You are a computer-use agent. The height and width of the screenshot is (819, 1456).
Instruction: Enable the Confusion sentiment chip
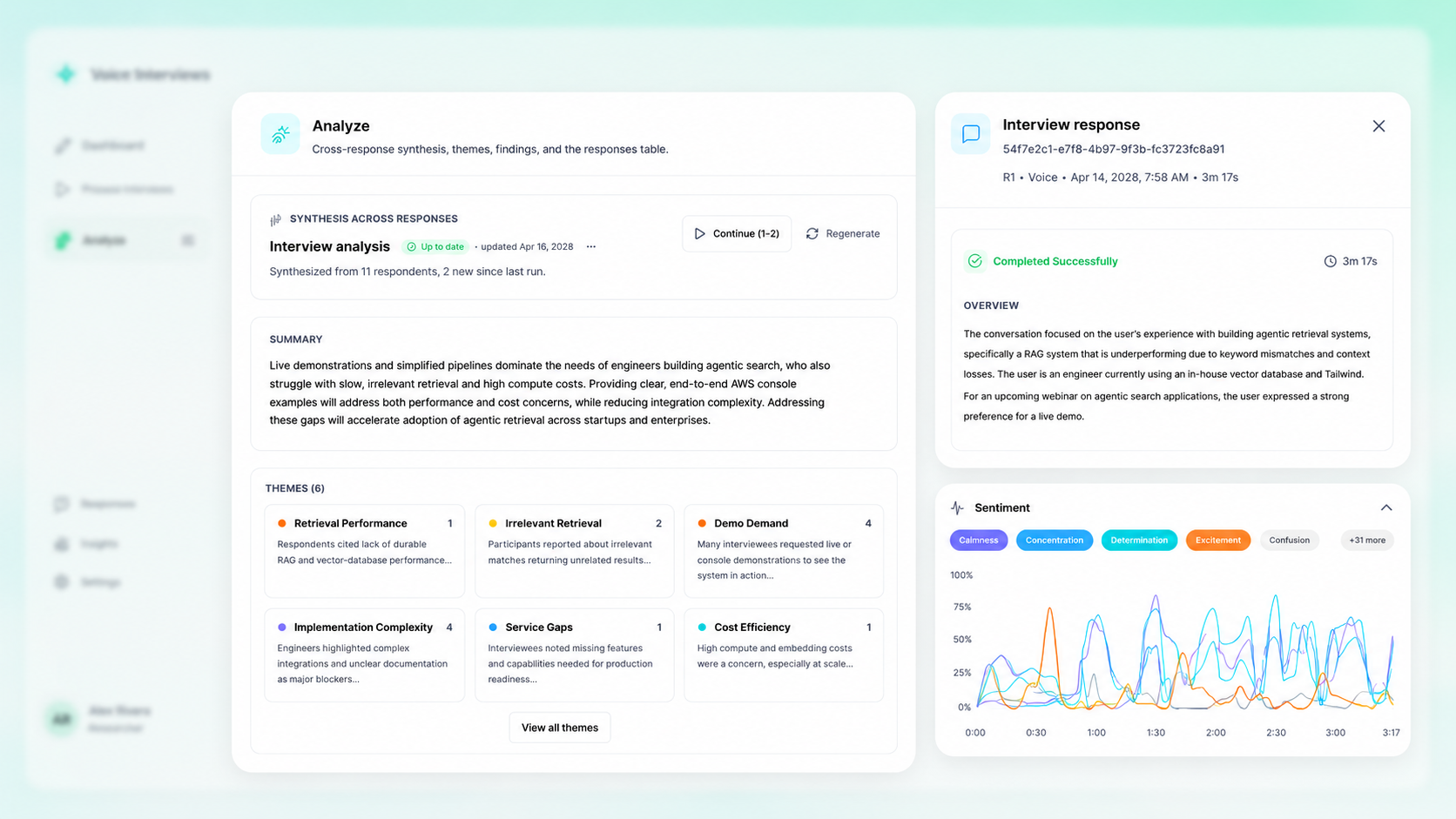point(1290,540)
